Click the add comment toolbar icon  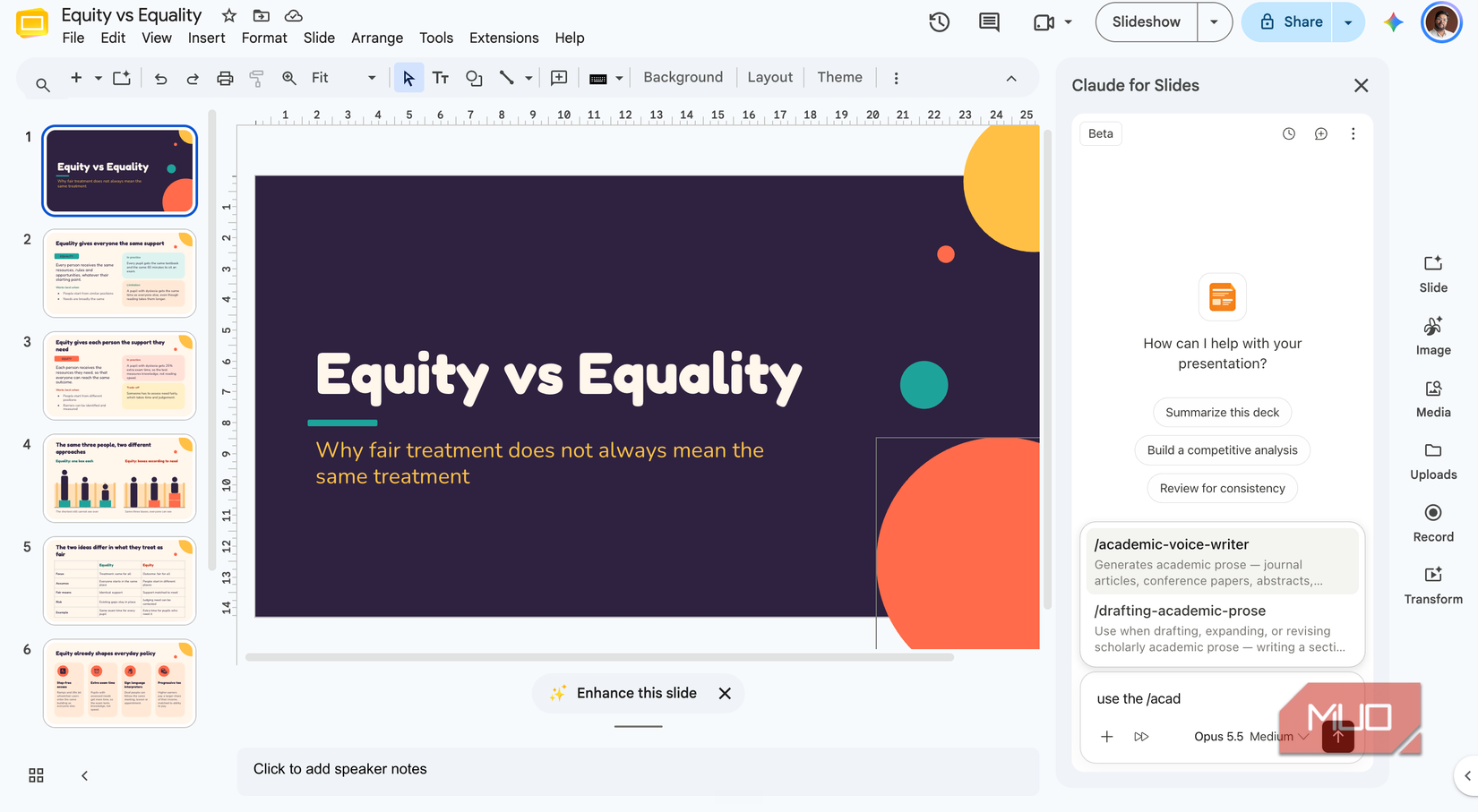pos(559,78)
